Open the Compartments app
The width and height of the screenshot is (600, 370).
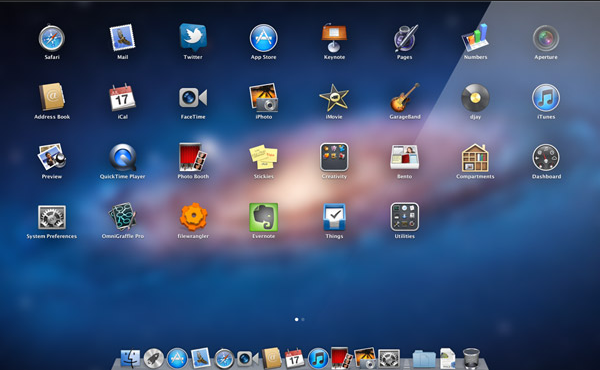click(475, 158)
